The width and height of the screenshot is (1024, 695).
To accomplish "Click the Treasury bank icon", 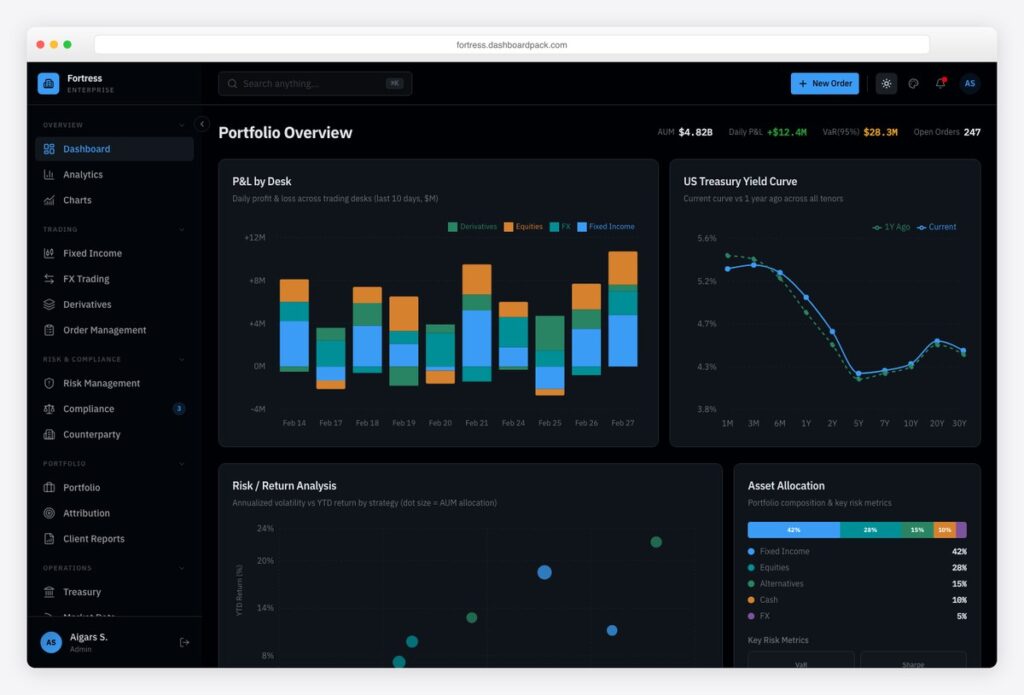I will pos(49,592).
